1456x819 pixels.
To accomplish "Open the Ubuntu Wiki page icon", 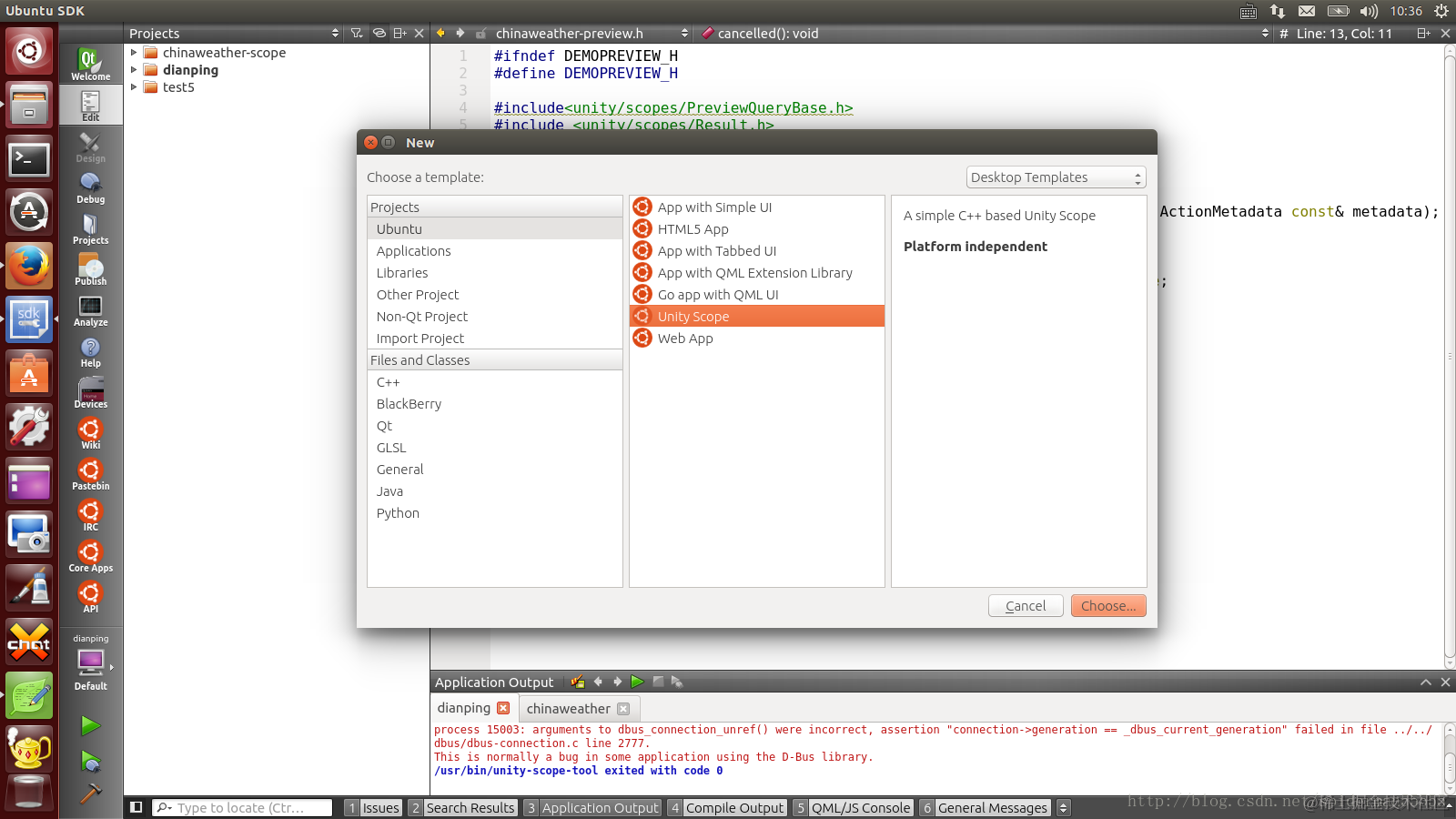I will tap(90, 433).
